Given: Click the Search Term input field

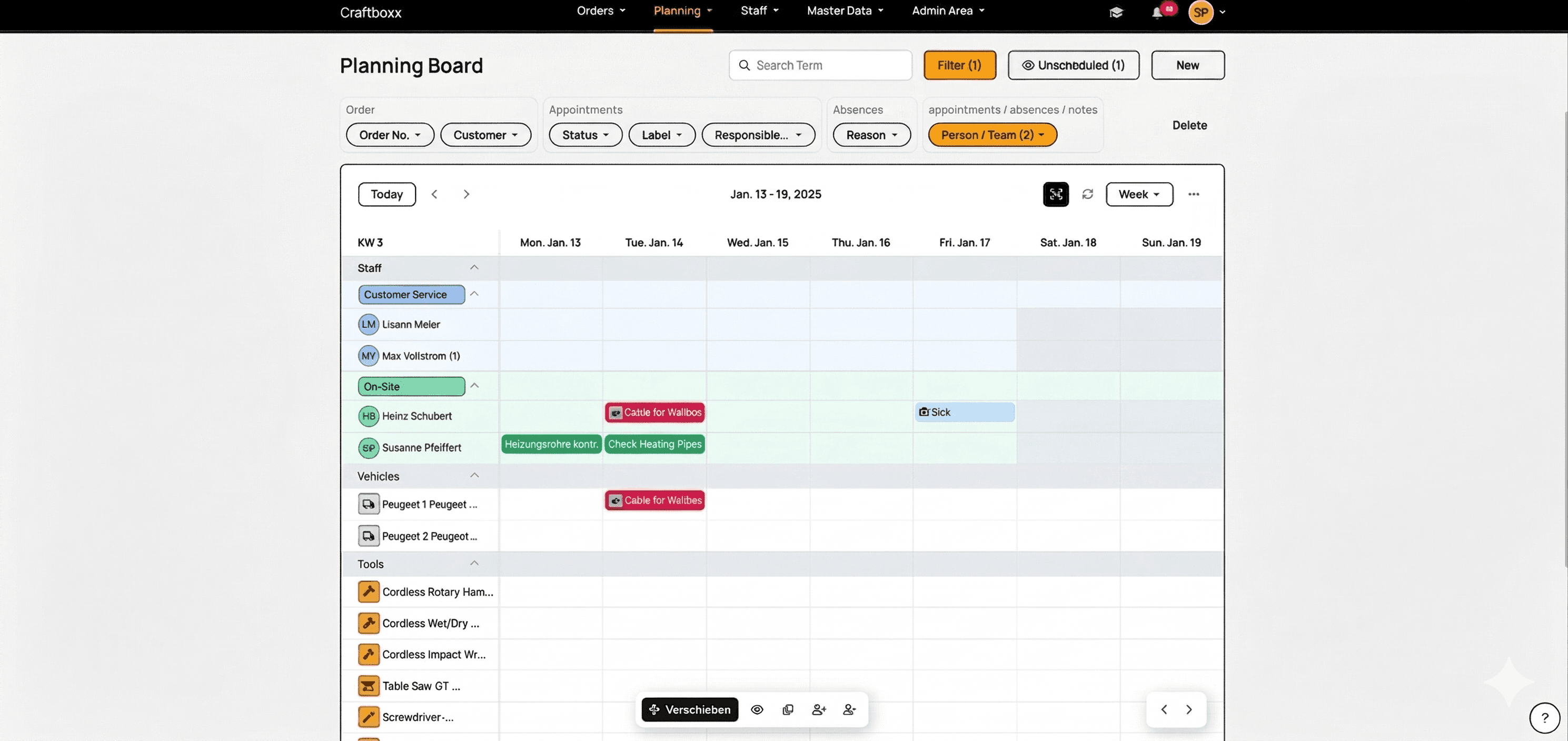Looking at the screenshot, I should click(x=828, y=65).
